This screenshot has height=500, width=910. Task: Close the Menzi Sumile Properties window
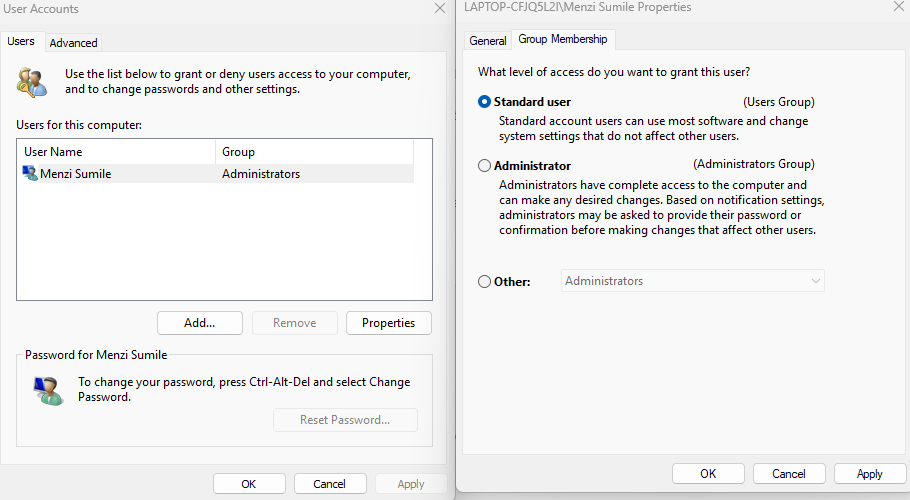pos(899,7)
